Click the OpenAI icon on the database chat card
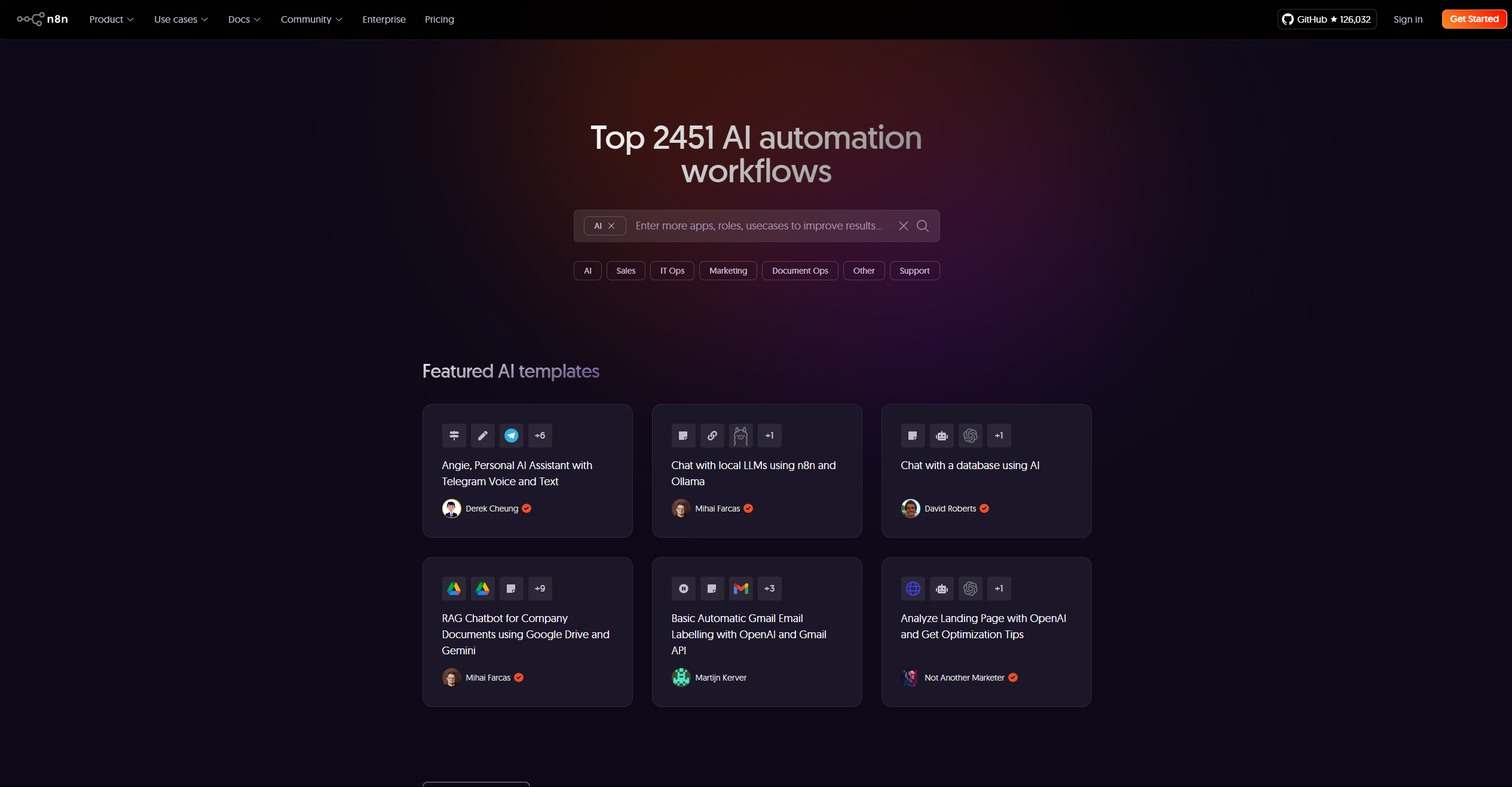Image resolution: width=1512 pixels, height=787 pixels. (x=971, y=436)
